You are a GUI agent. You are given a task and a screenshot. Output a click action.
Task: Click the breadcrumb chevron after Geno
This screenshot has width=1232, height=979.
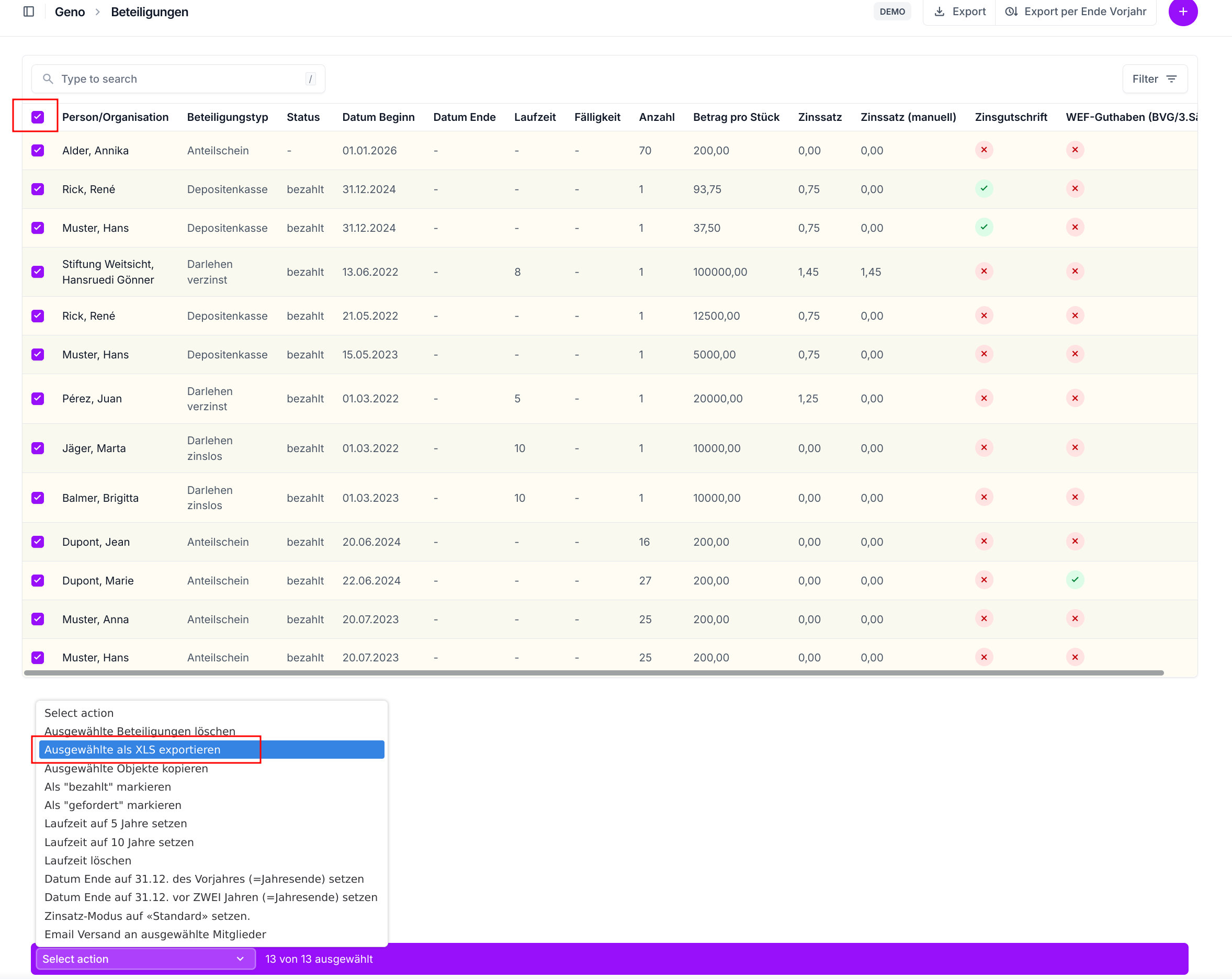(x=98, y=12)
